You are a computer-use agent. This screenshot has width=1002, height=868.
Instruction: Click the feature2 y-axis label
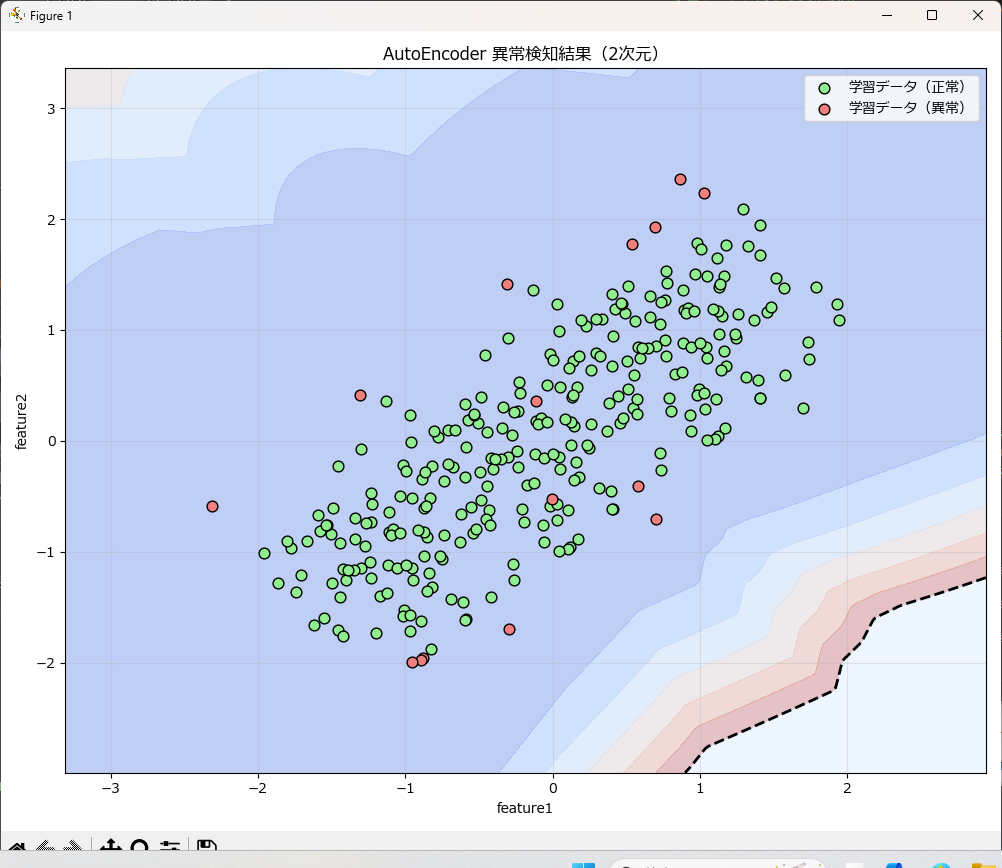(22, 421)
